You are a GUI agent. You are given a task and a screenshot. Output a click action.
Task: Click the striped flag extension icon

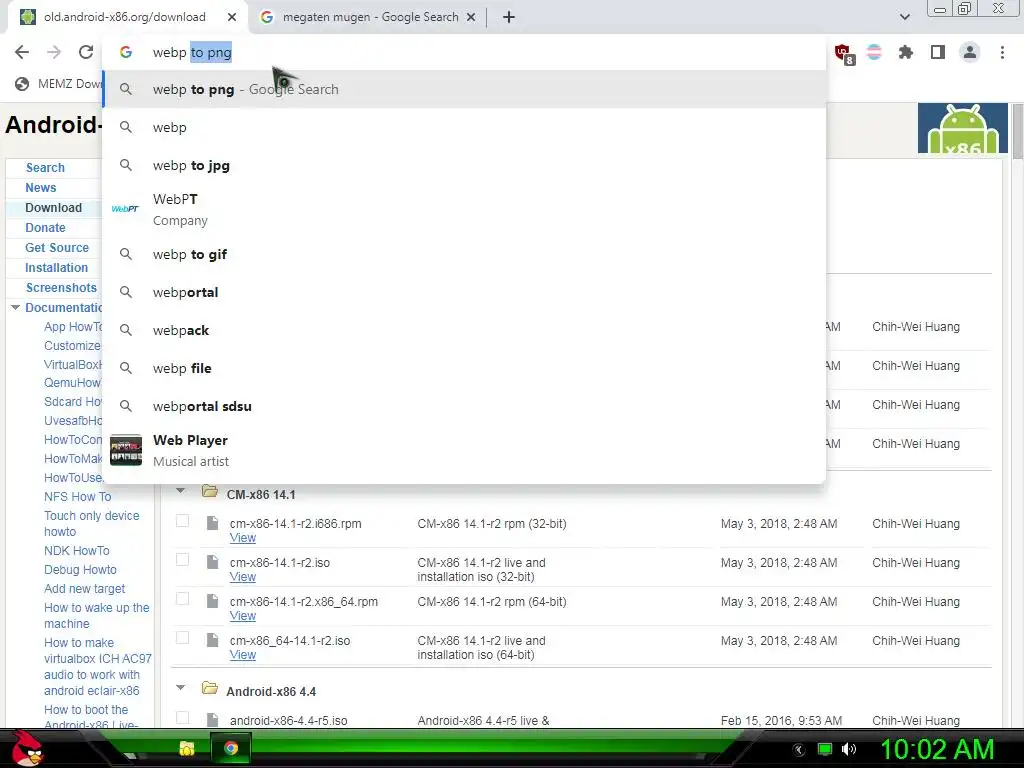tap(874, 52)
